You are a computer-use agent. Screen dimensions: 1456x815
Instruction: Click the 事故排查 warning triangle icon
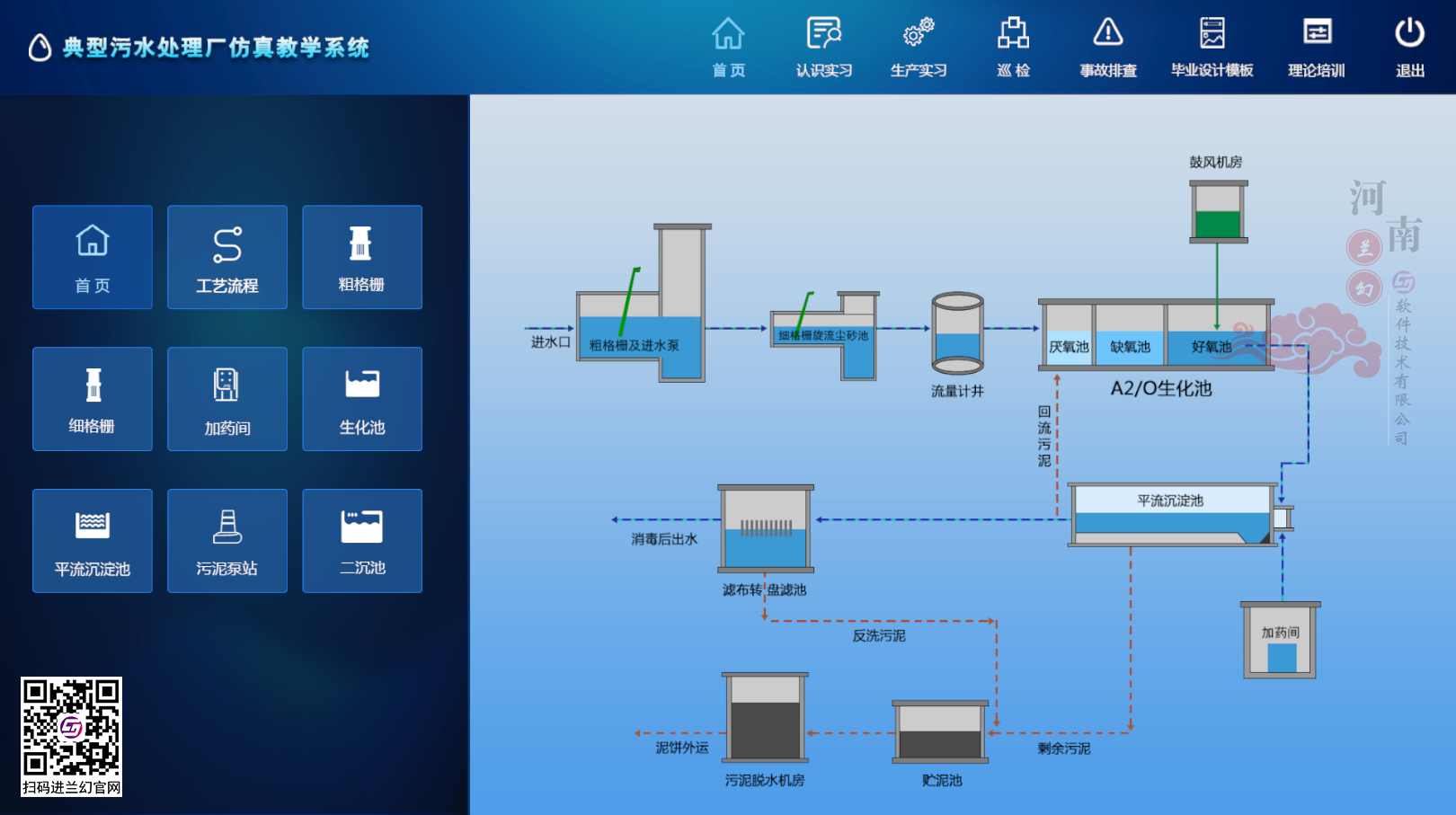pyautogui.click(x=1107, y=34)
